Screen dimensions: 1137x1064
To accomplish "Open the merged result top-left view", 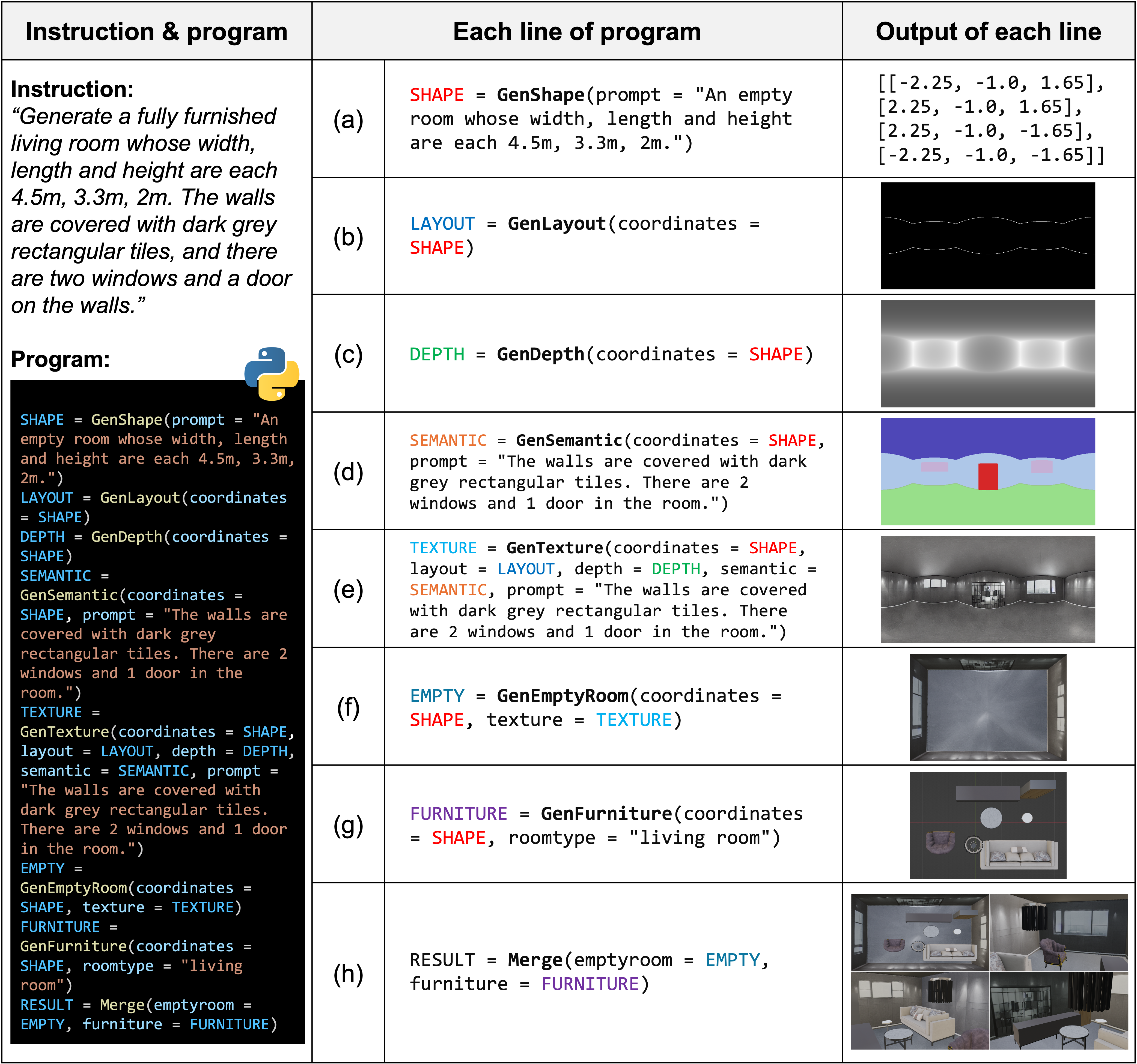I will click(920, 932).
